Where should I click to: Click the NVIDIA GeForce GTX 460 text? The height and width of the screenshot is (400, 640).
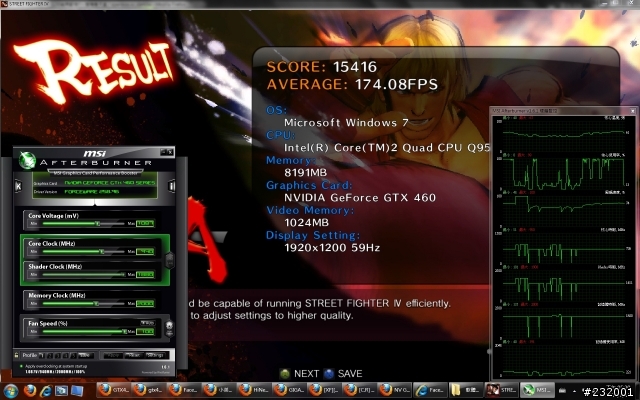coord(360,198)
